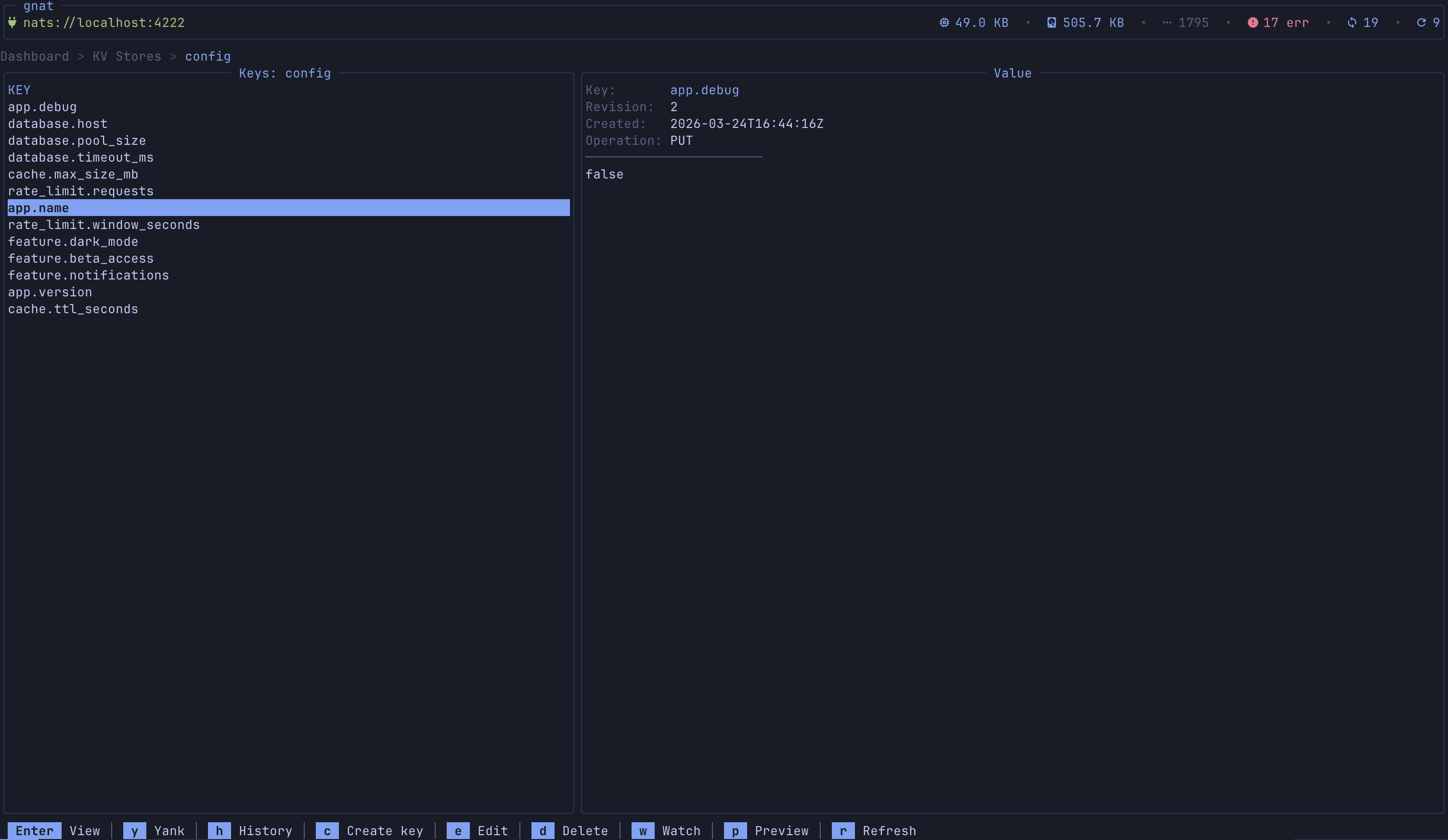This screenshot has height=840, width=1448.
Task: Click the sync arrows icon beside 19
Action: pyautogui.click(x=1352, y=23)
